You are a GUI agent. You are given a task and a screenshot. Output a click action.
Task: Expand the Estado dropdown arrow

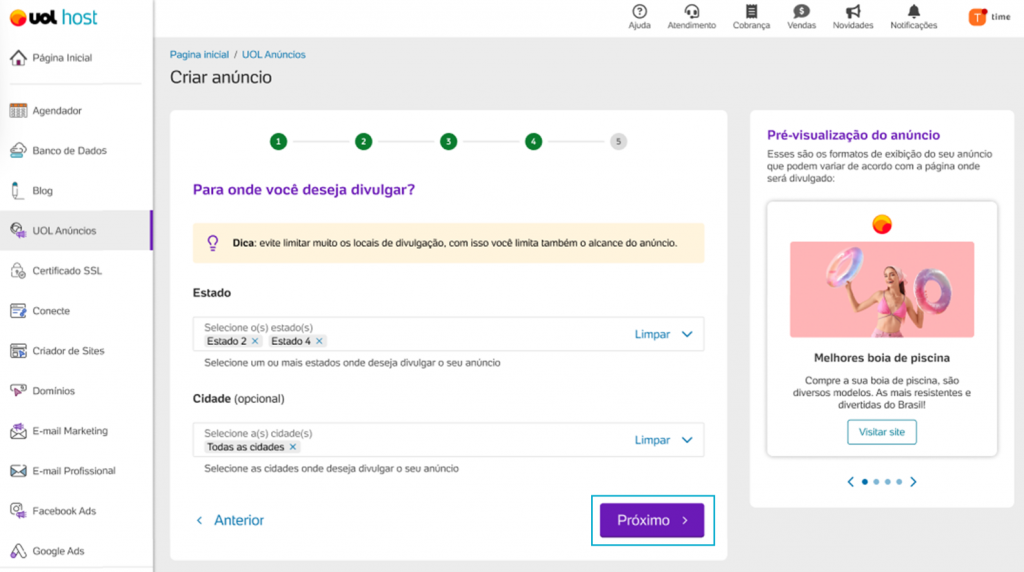click(x=687, y=334)
